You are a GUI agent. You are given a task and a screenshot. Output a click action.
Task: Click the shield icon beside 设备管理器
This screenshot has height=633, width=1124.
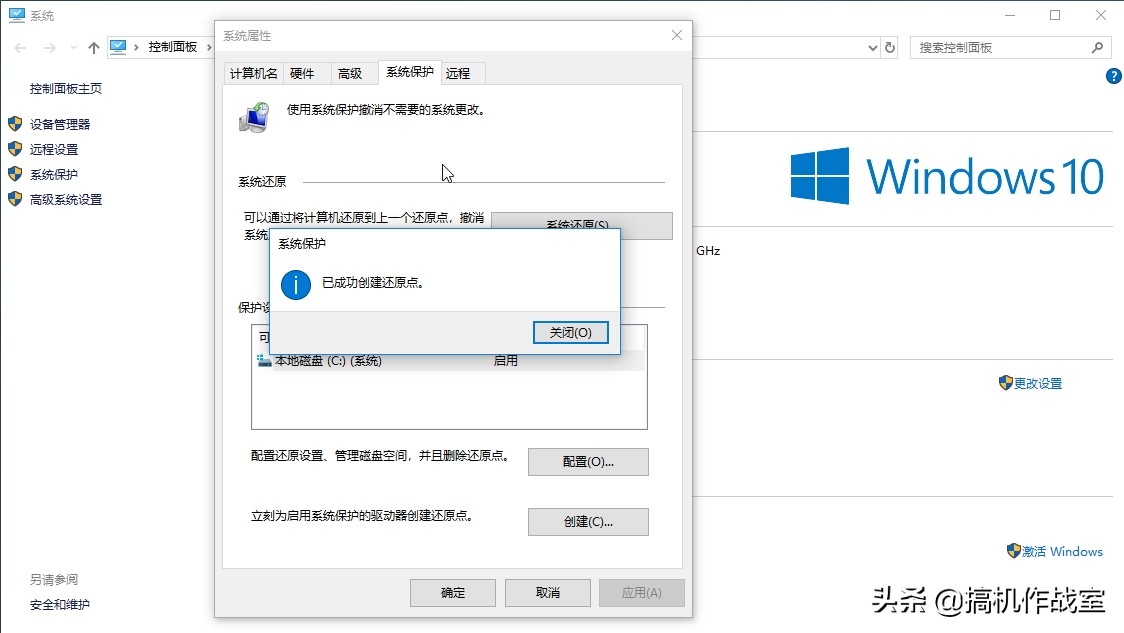(14, 124)
